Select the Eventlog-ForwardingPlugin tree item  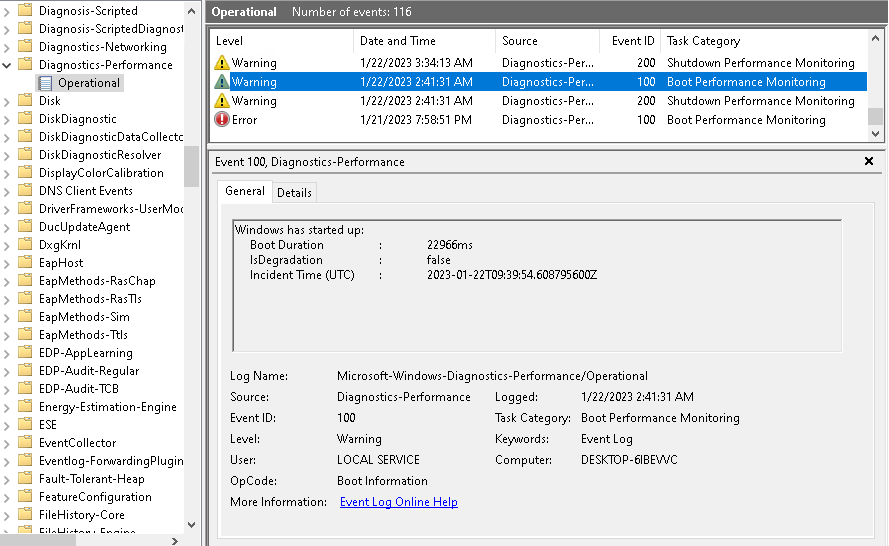click(111, 461)
